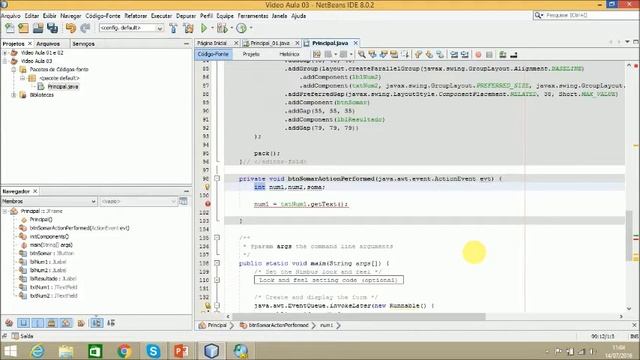Viewport: 640px width, 360px height.
Task: Click the Redo arrow icon
Action: point(85,28)
